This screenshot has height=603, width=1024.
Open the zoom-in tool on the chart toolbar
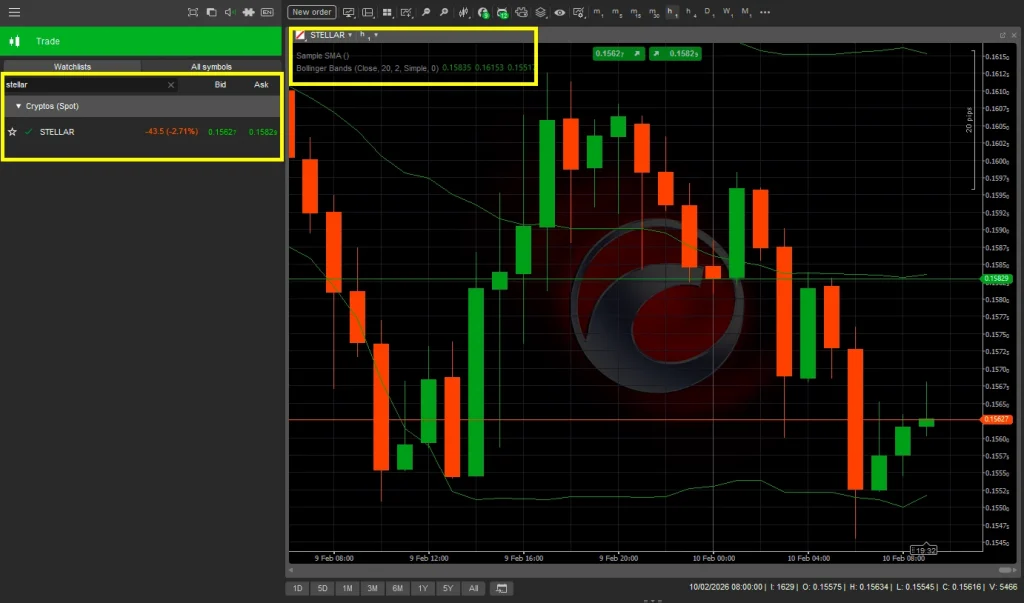coord(444,12)
